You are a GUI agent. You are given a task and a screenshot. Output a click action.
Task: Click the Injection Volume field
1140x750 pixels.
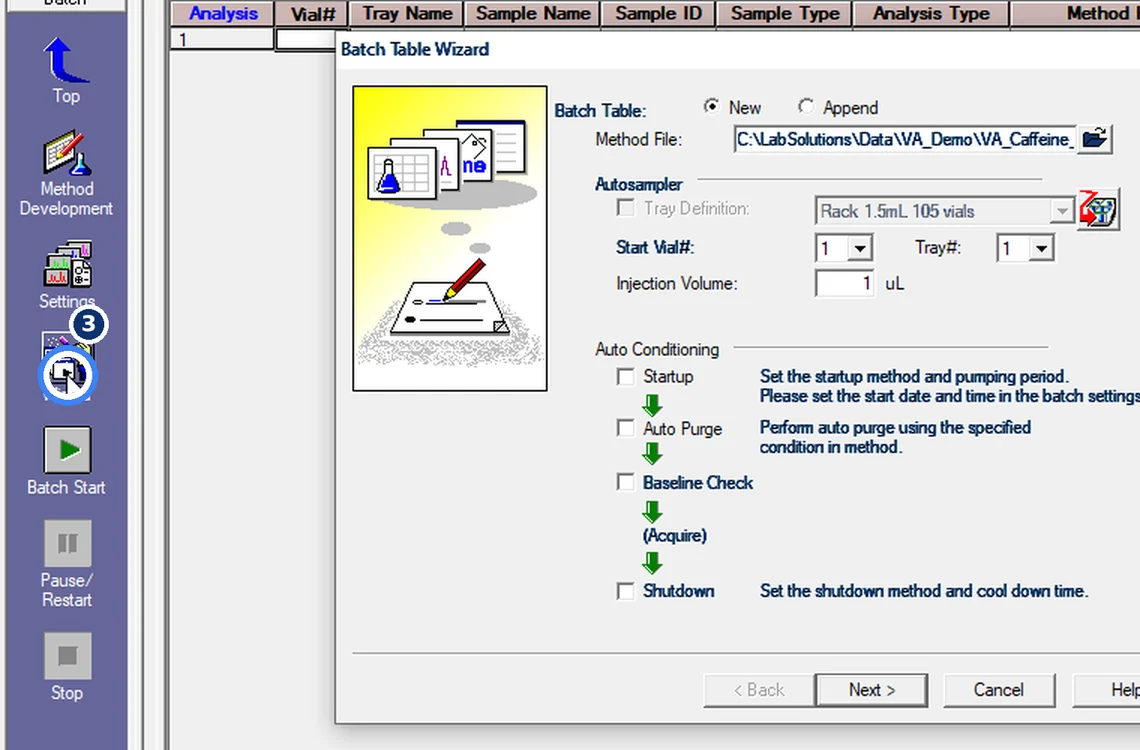click(845, 283)
